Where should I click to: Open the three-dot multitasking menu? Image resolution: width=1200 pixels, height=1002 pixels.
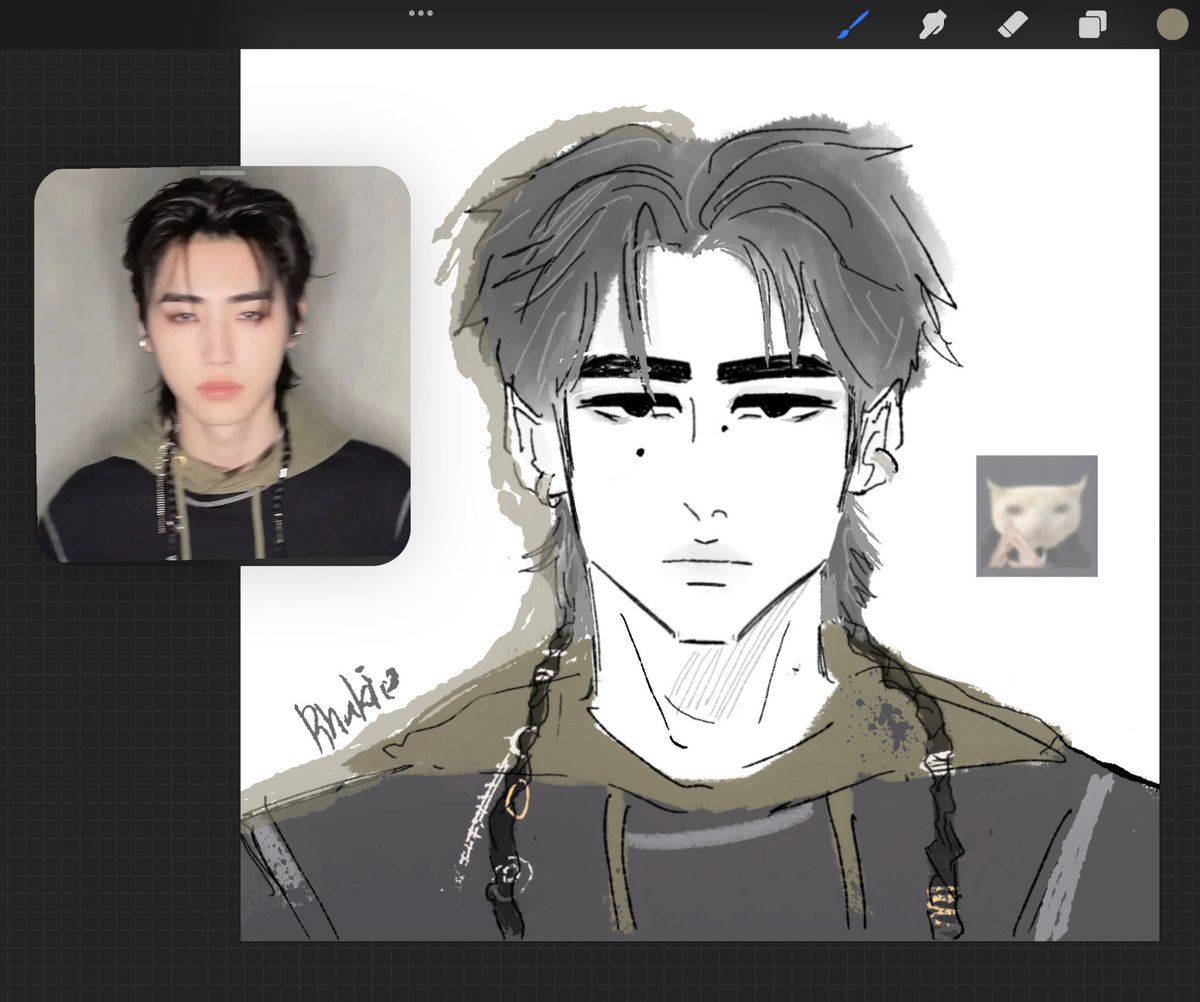[421, 13]
